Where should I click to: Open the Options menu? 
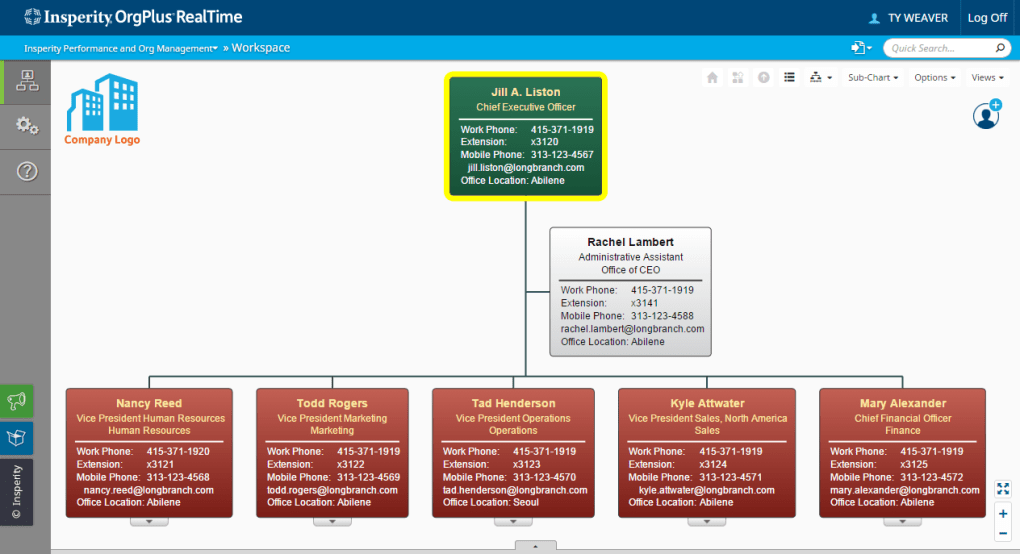click(x=934, y=78)
